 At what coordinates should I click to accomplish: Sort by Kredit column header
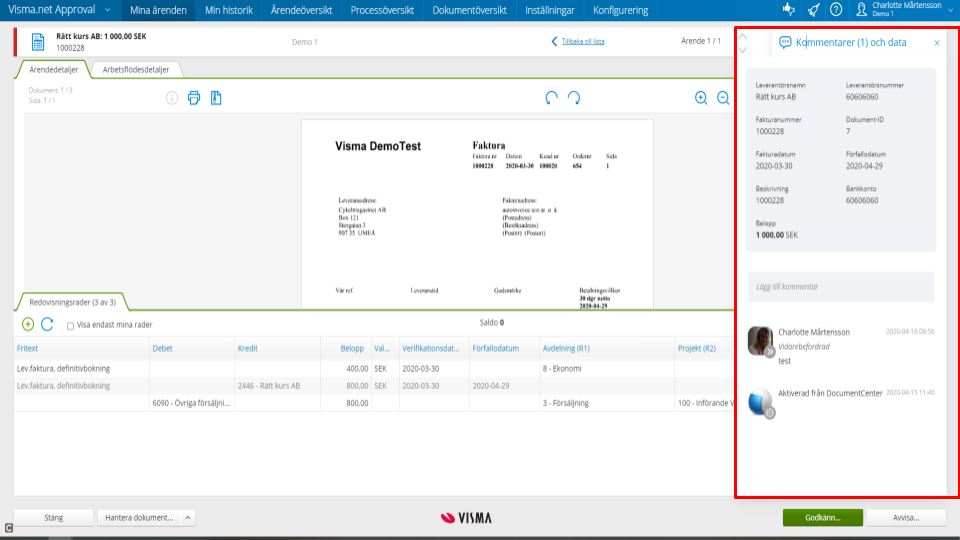(x=247, y=348)
